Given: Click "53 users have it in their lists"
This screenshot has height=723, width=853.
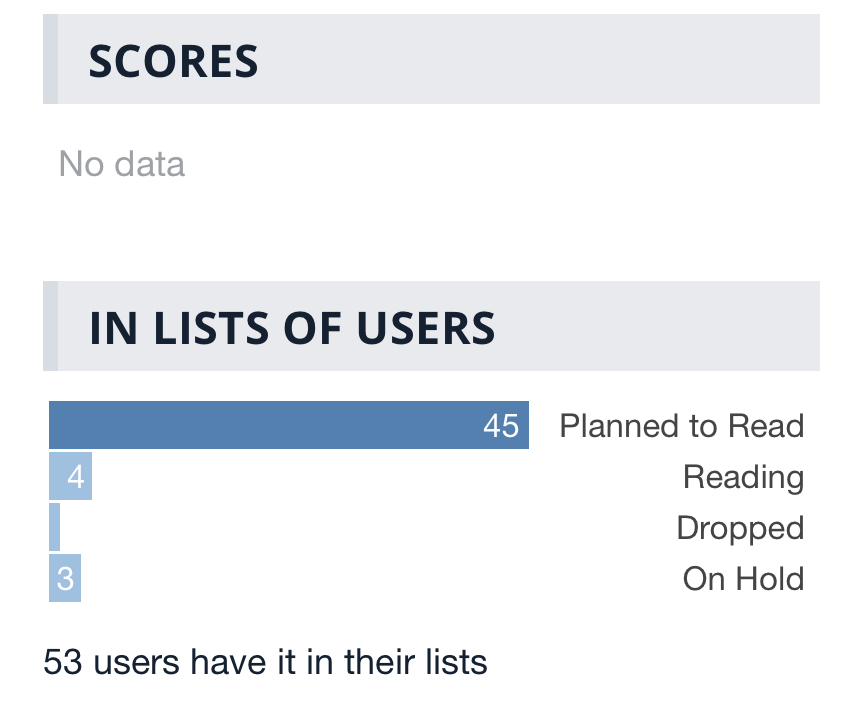Looking at the screenshot, I should click(x=265, y=661).
